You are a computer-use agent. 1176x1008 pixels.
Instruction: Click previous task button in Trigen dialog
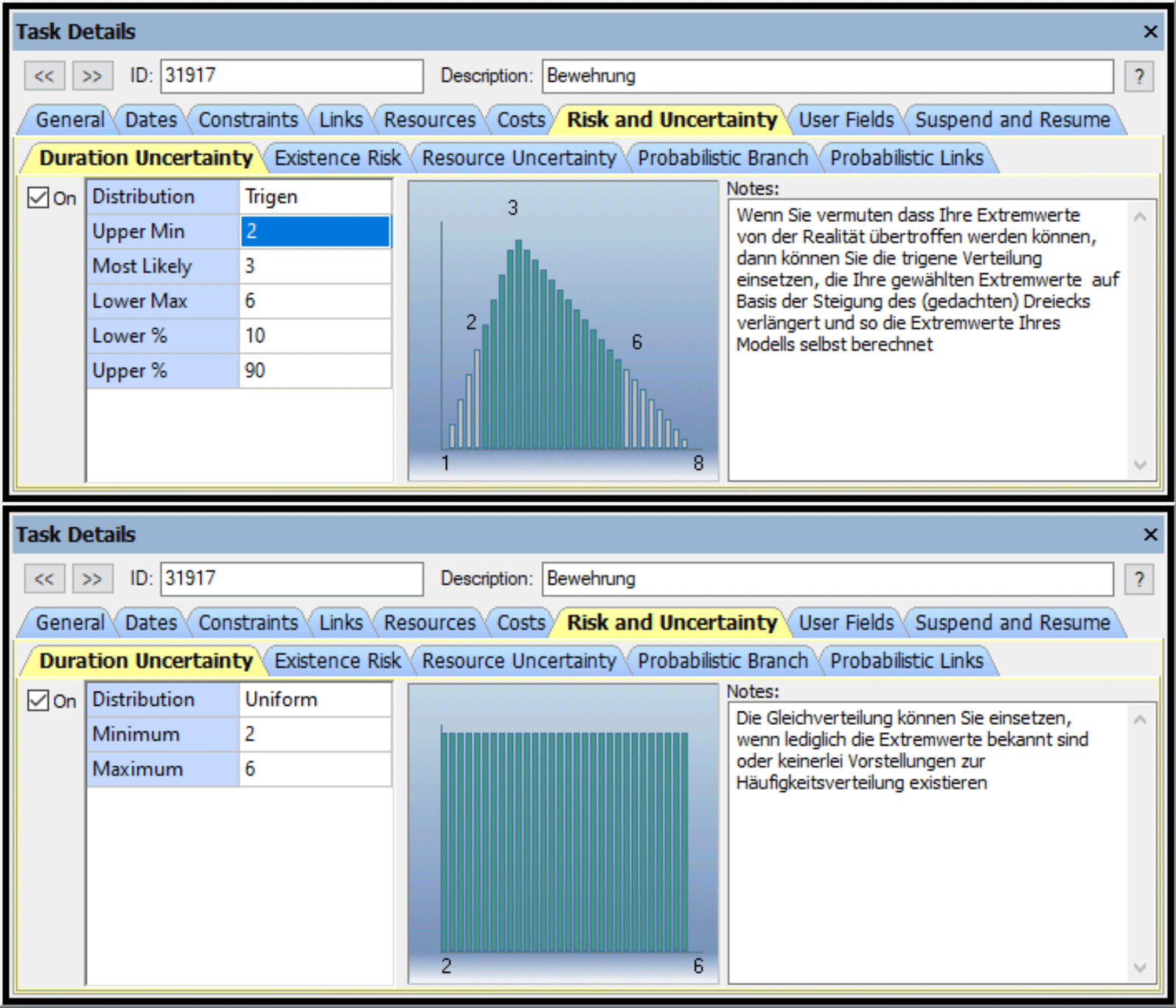44,76
